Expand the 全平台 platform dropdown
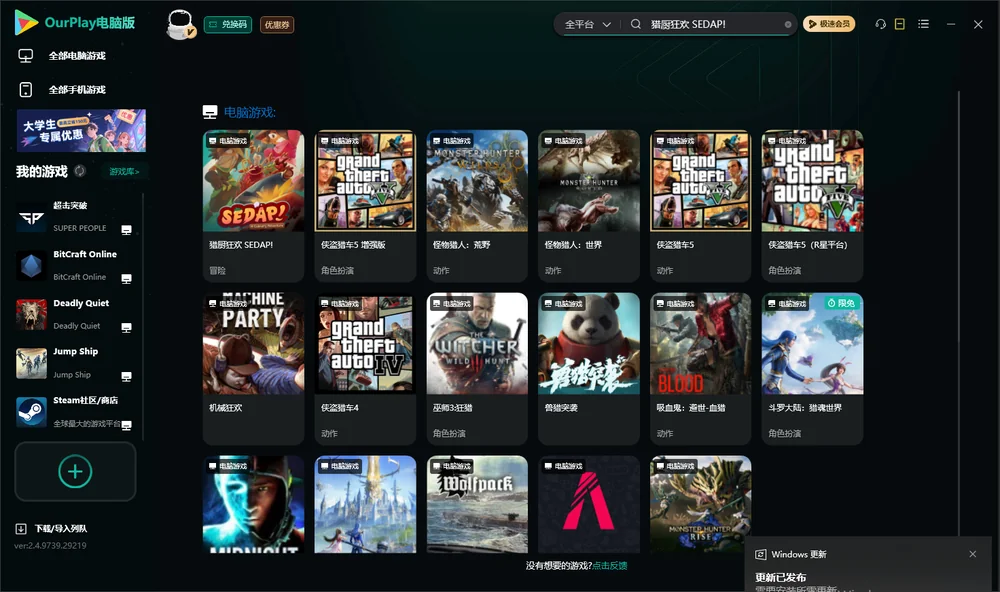This screenshot has height=592, width=1000. pyautogui.click(x=587, y=24)
